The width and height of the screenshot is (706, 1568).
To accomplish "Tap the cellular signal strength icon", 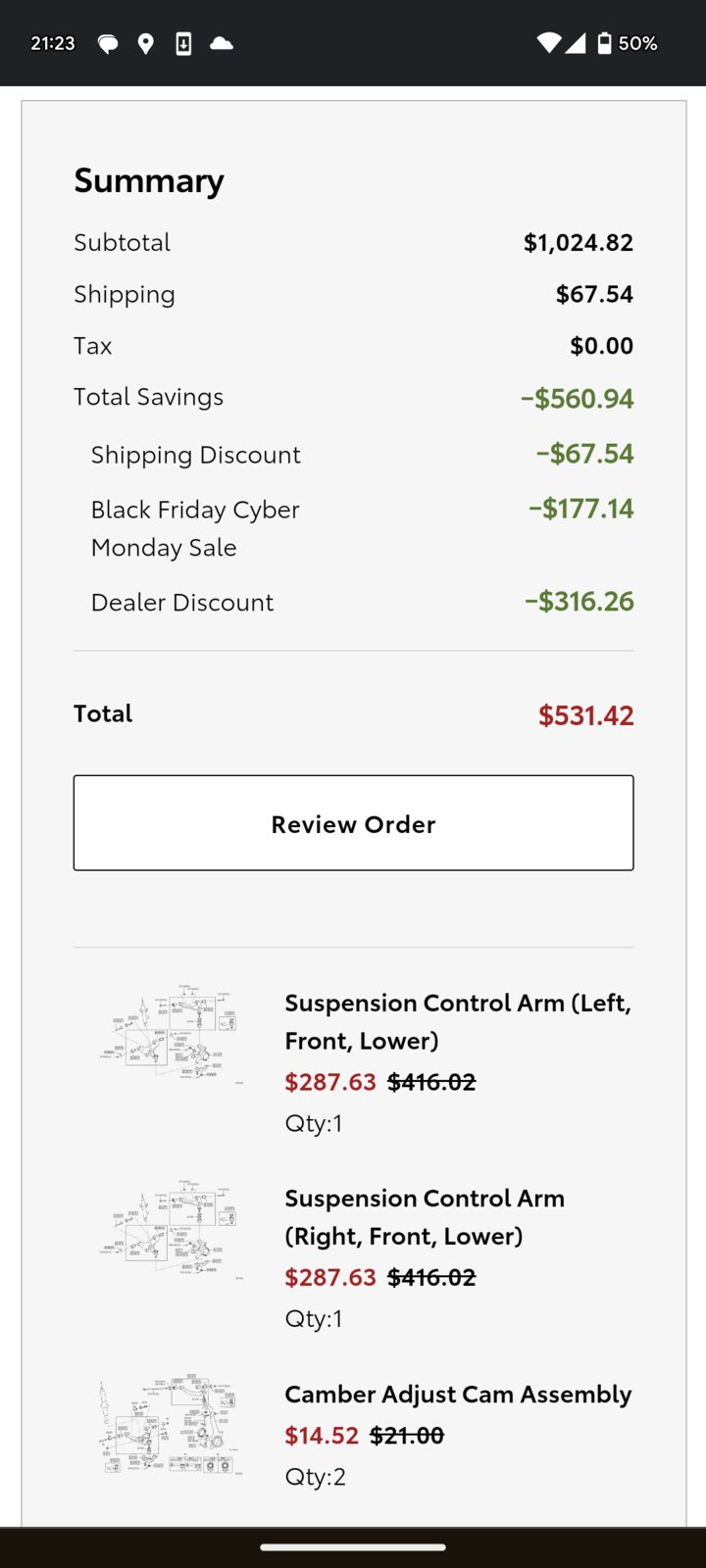I will tap(576, 43).
